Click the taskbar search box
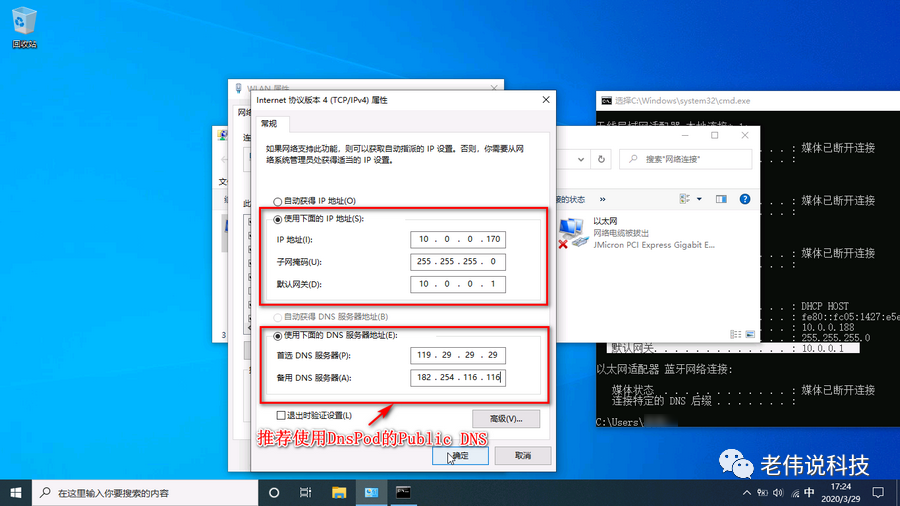This screenshot has width=900, height=506. click(x=145, y=493)
